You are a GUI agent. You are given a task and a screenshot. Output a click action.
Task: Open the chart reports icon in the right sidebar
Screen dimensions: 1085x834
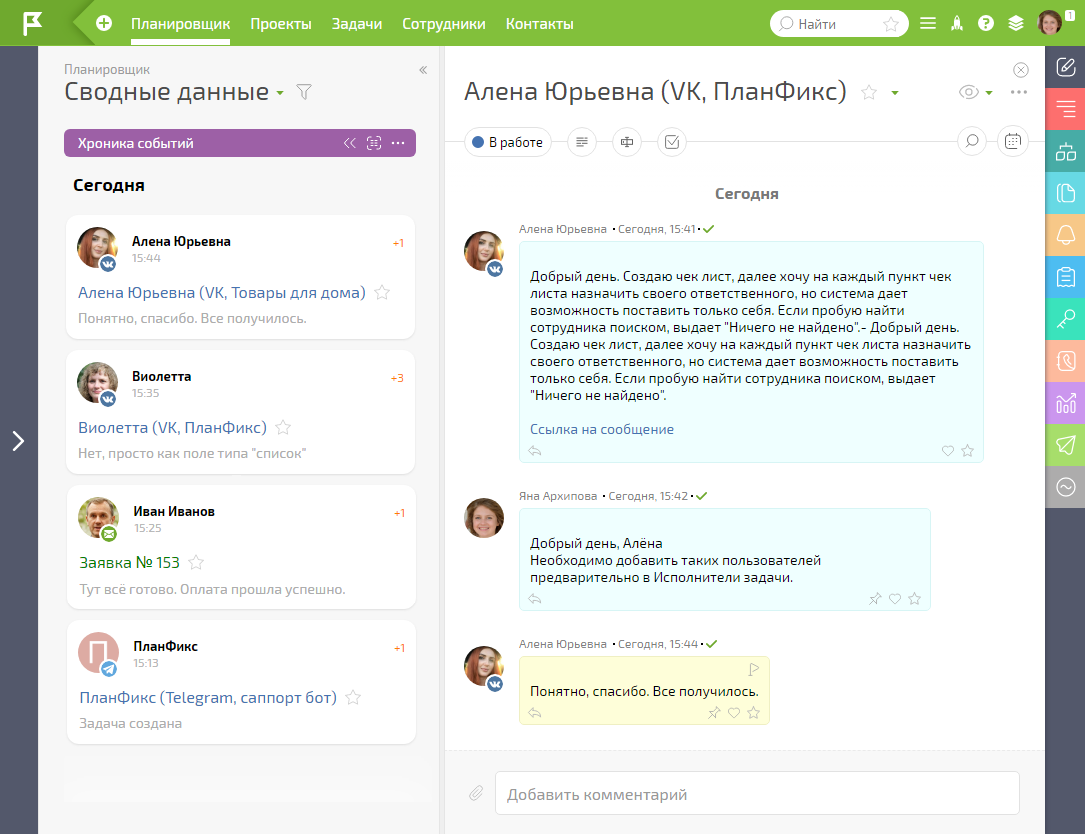[1066, 403]
